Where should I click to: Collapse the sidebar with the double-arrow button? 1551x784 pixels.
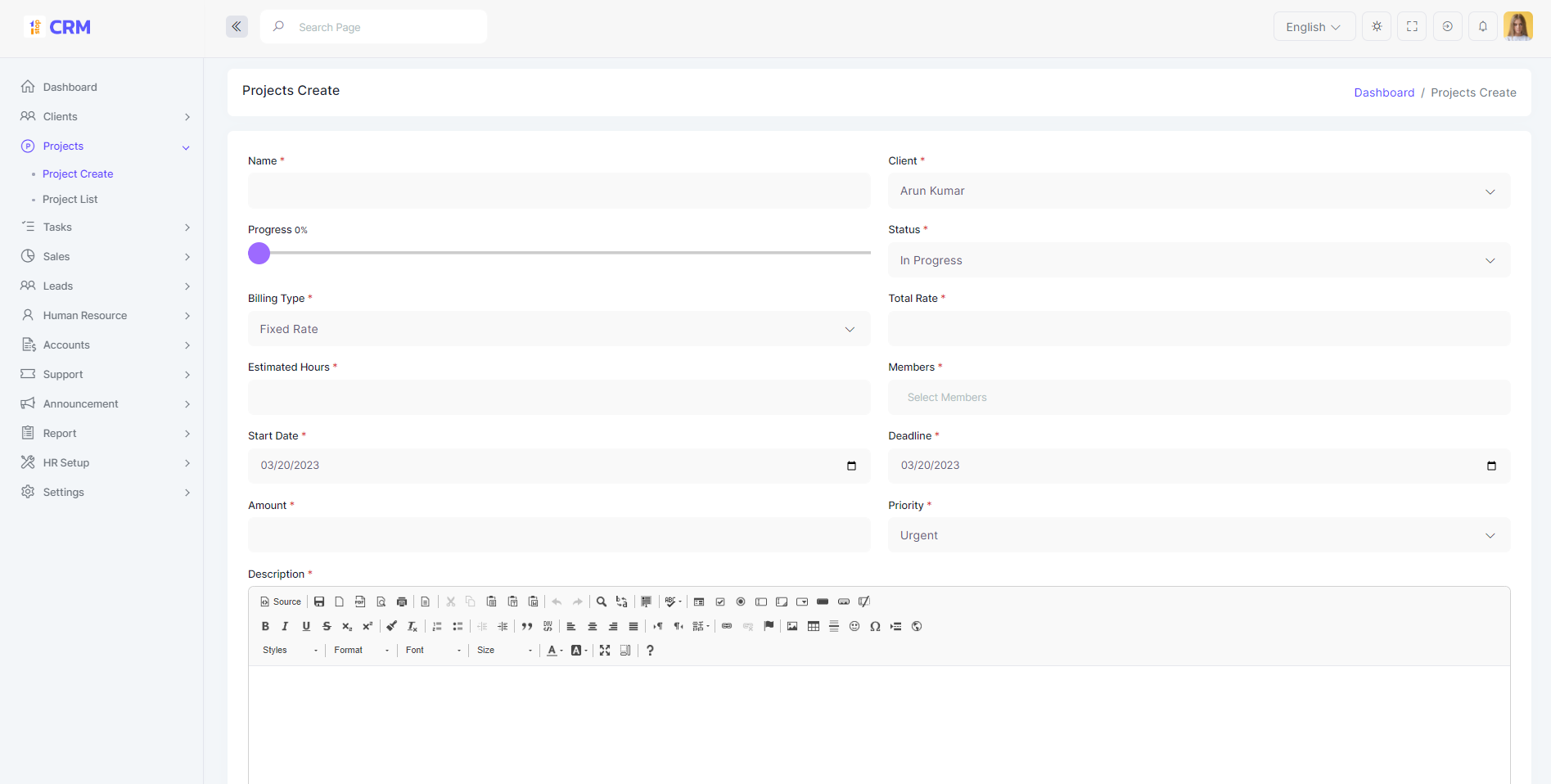click(x=237, y=27)
